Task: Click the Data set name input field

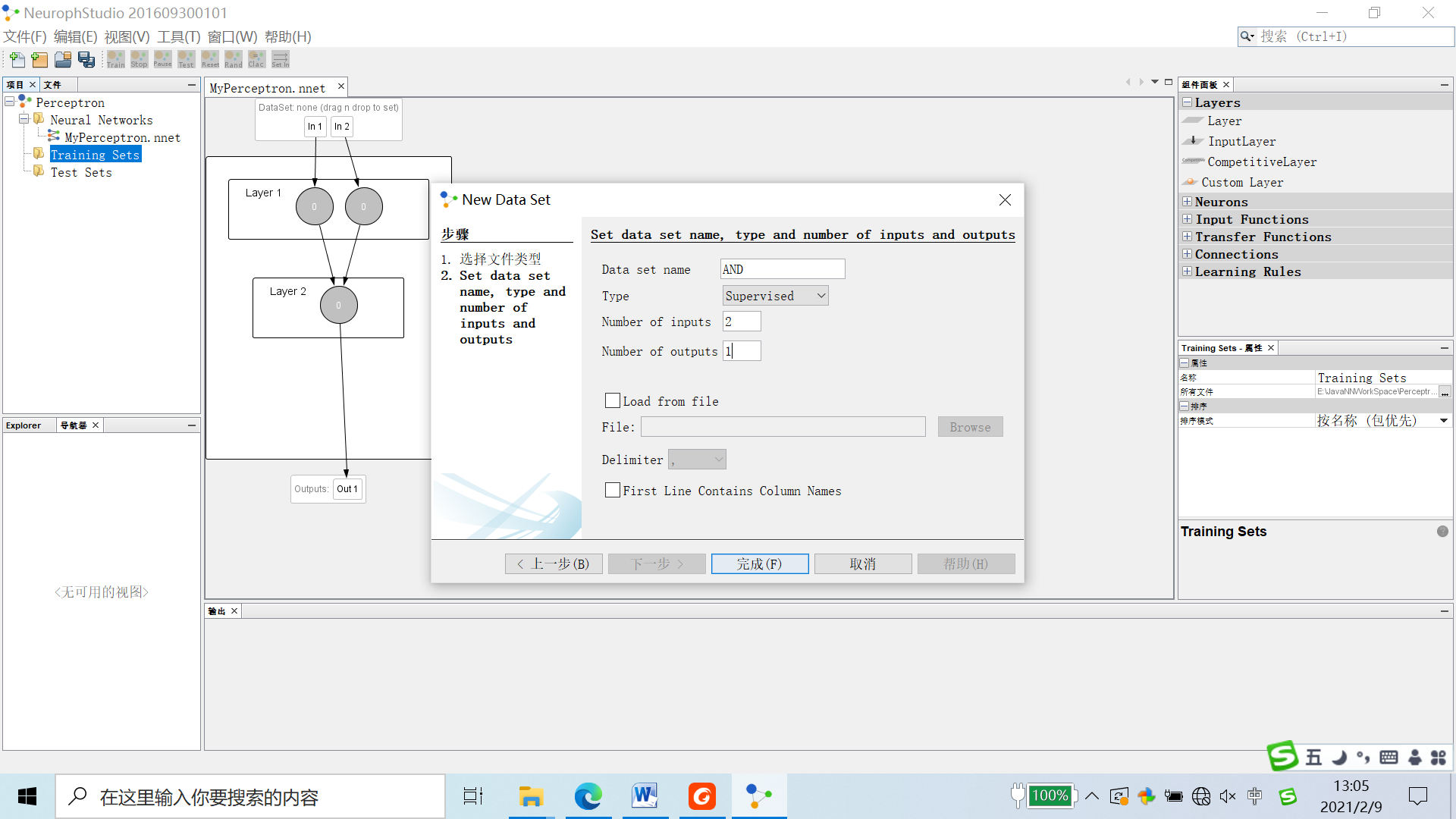Action: (x=782, y=269)
